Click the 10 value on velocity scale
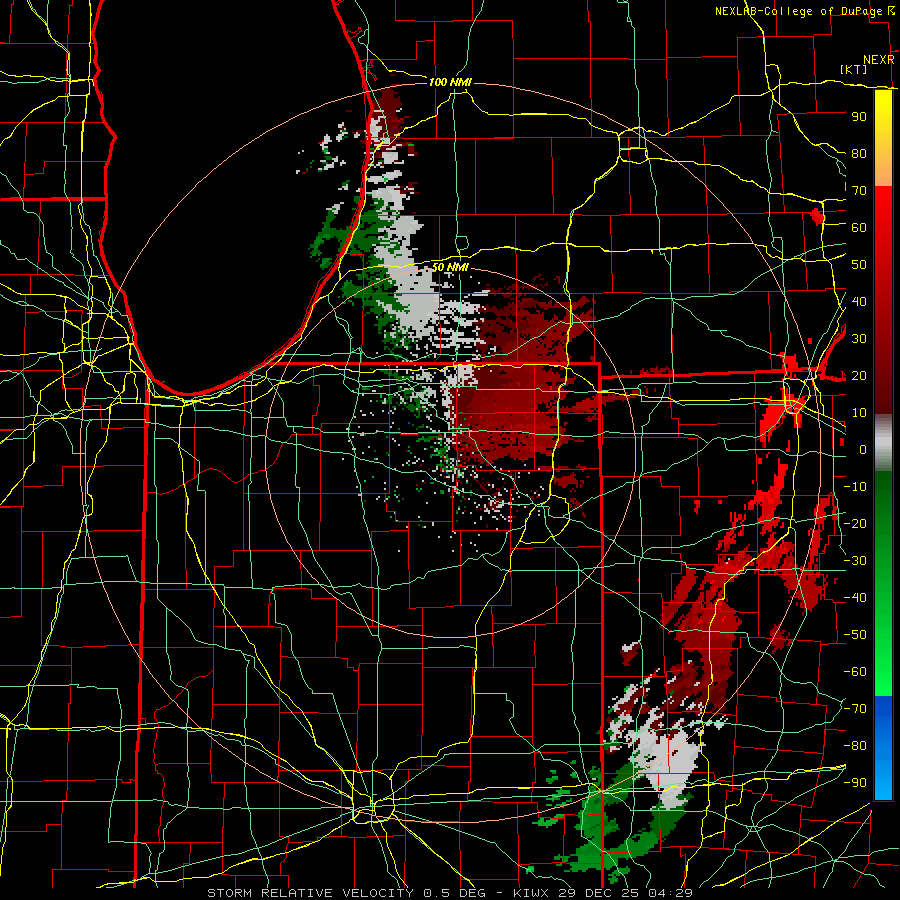 [859, 413]
